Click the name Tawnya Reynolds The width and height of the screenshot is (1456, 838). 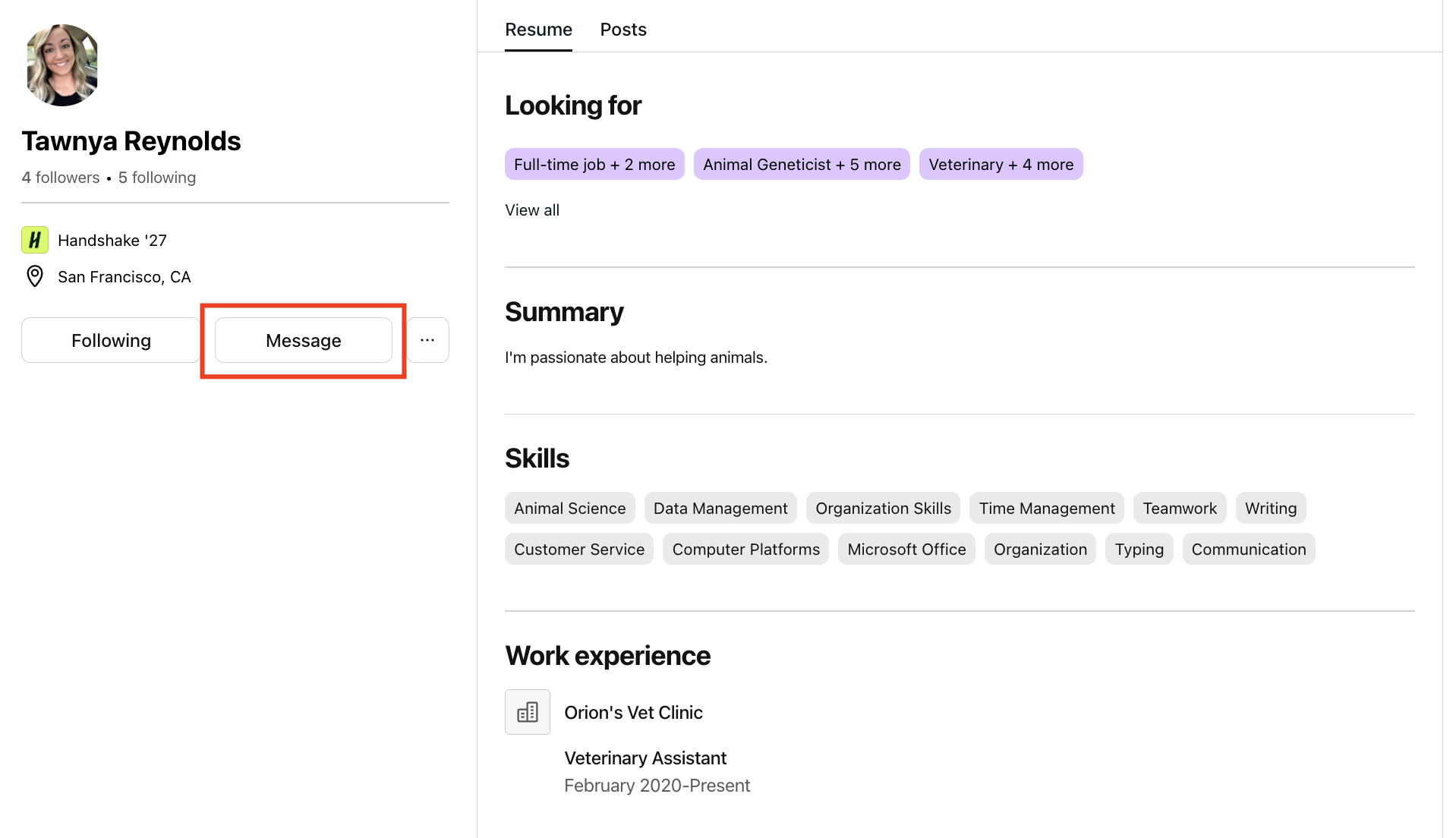[x=131, y=140]
